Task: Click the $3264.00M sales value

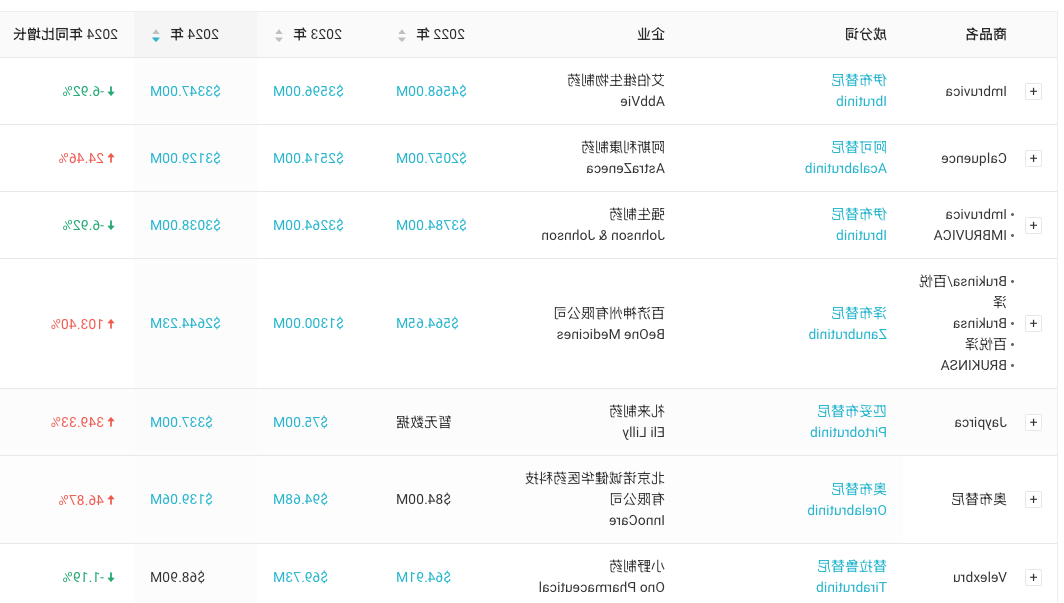Action: pyautogui.click(x=308, y=225)
